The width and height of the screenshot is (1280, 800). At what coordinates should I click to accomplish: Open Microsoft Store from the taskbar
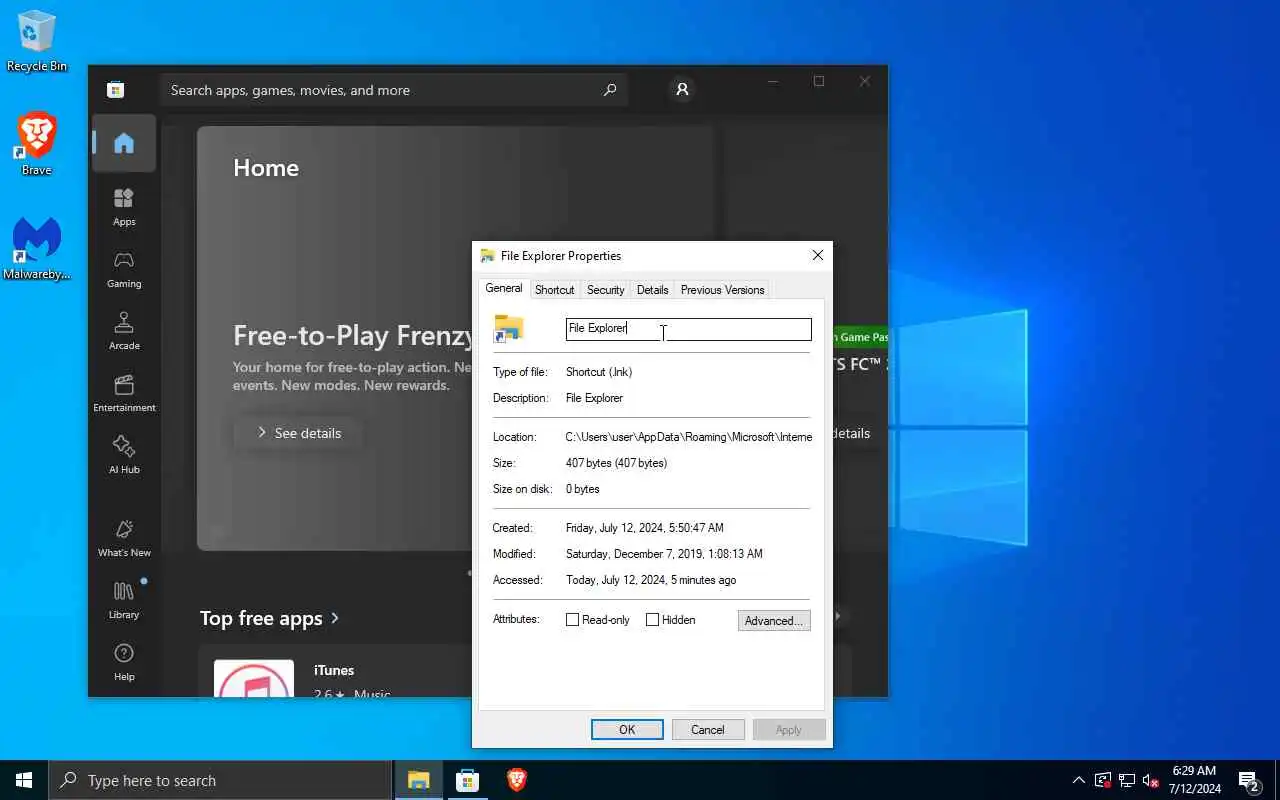468,780
